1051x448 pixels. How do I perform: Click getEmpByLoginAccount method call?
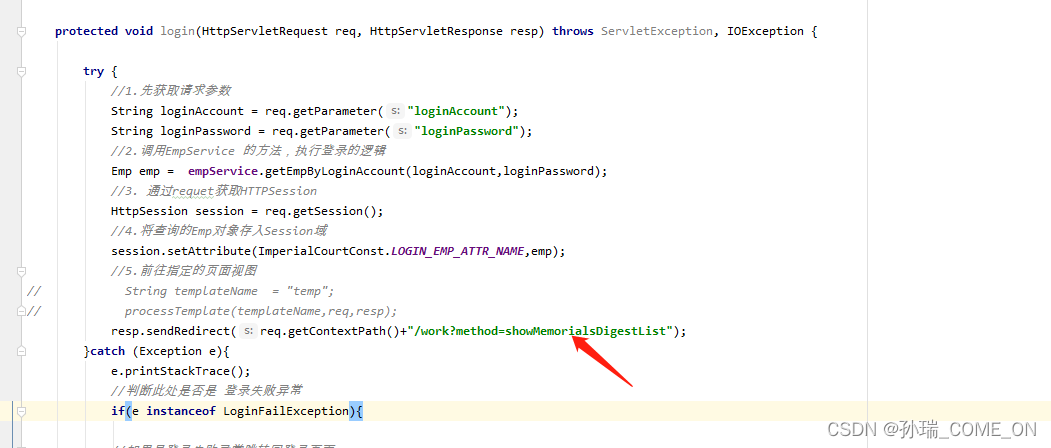[x=335, y=171]
